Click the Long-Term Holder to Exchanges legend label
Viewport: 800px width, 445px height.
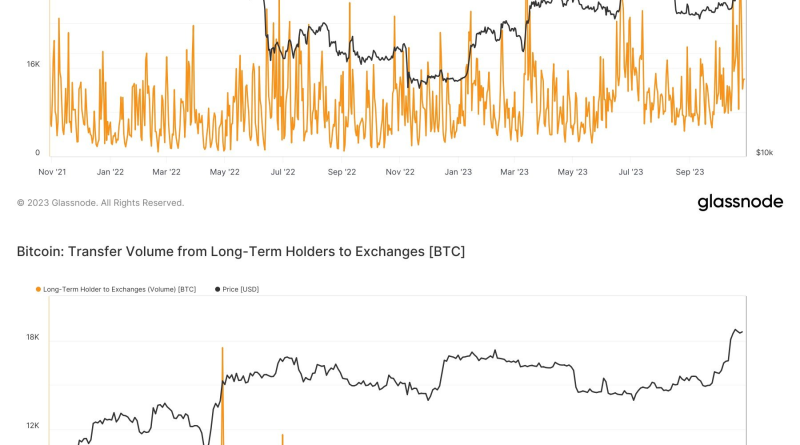click(119, 289)
